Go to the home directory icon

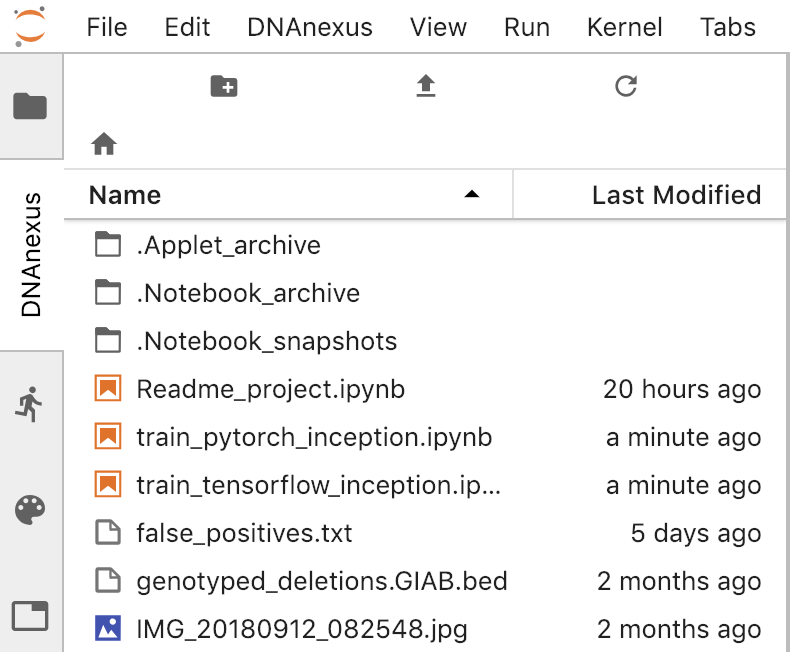(x=104, y=145)
